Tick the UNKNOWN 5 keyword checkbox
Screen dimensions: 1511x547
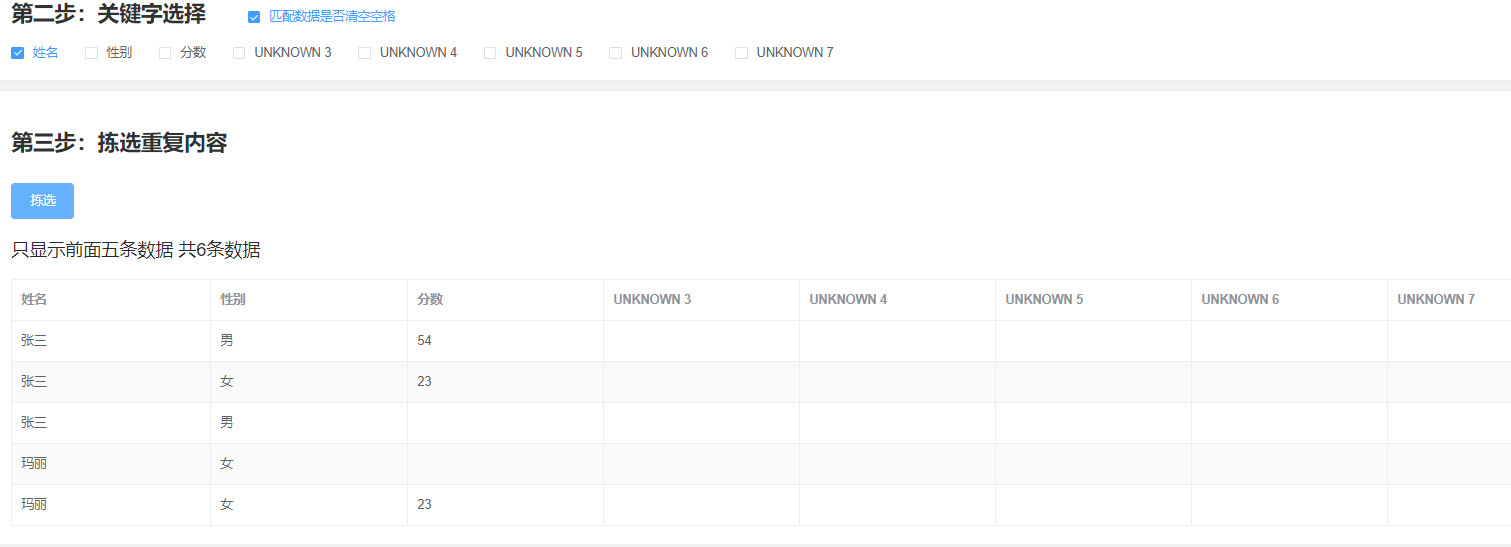click(490, 53)
